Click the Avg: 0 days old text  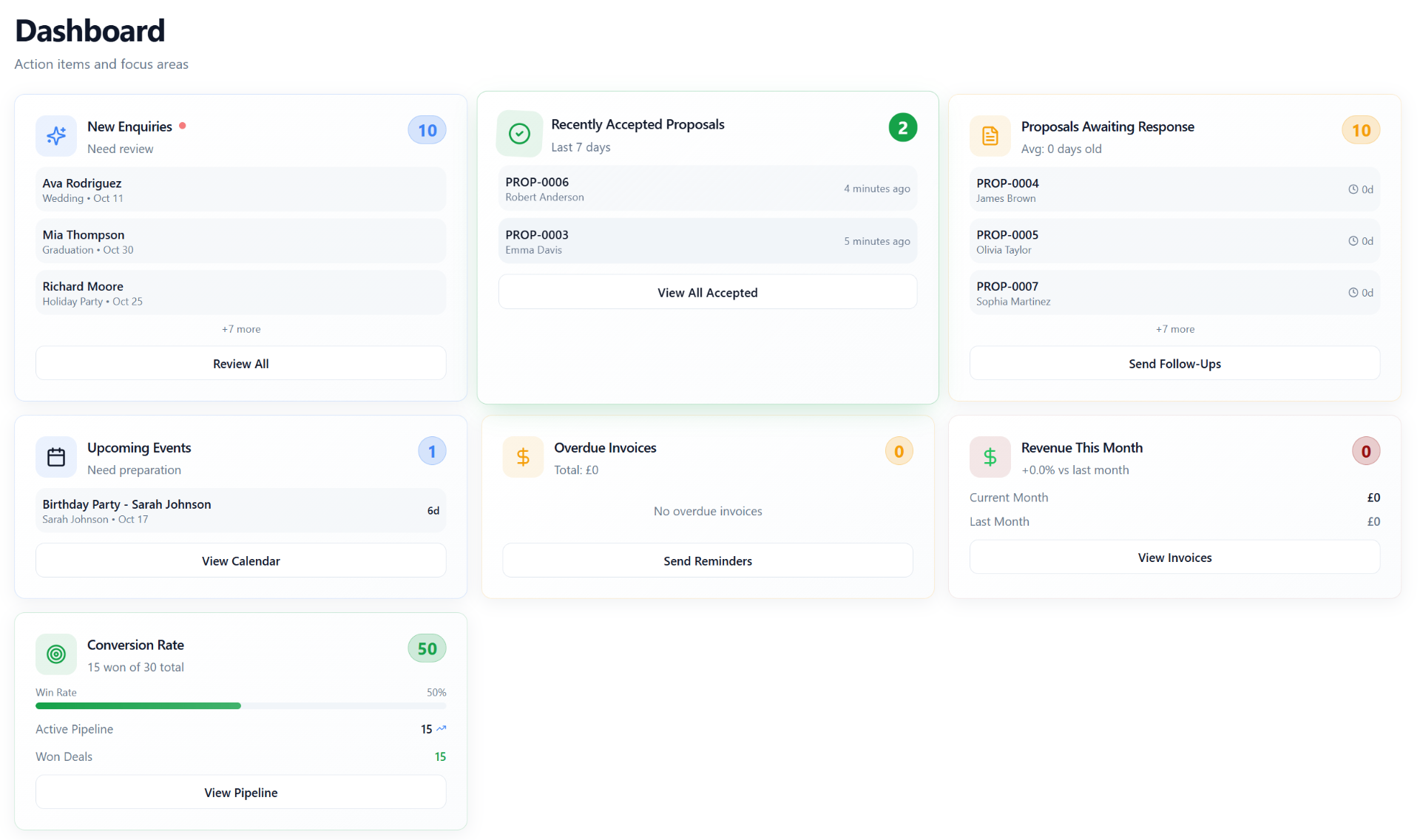pos(1061,149)
